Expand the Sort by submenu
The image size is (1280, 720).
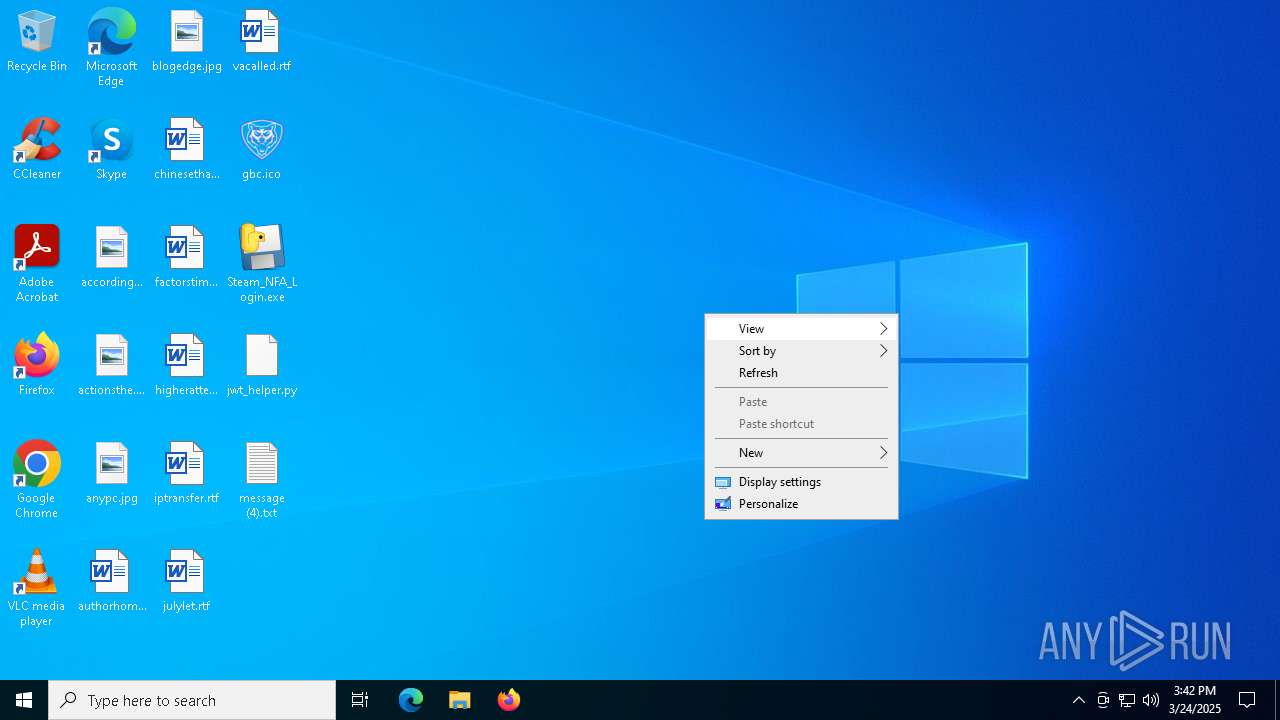(x=801, y=351)
